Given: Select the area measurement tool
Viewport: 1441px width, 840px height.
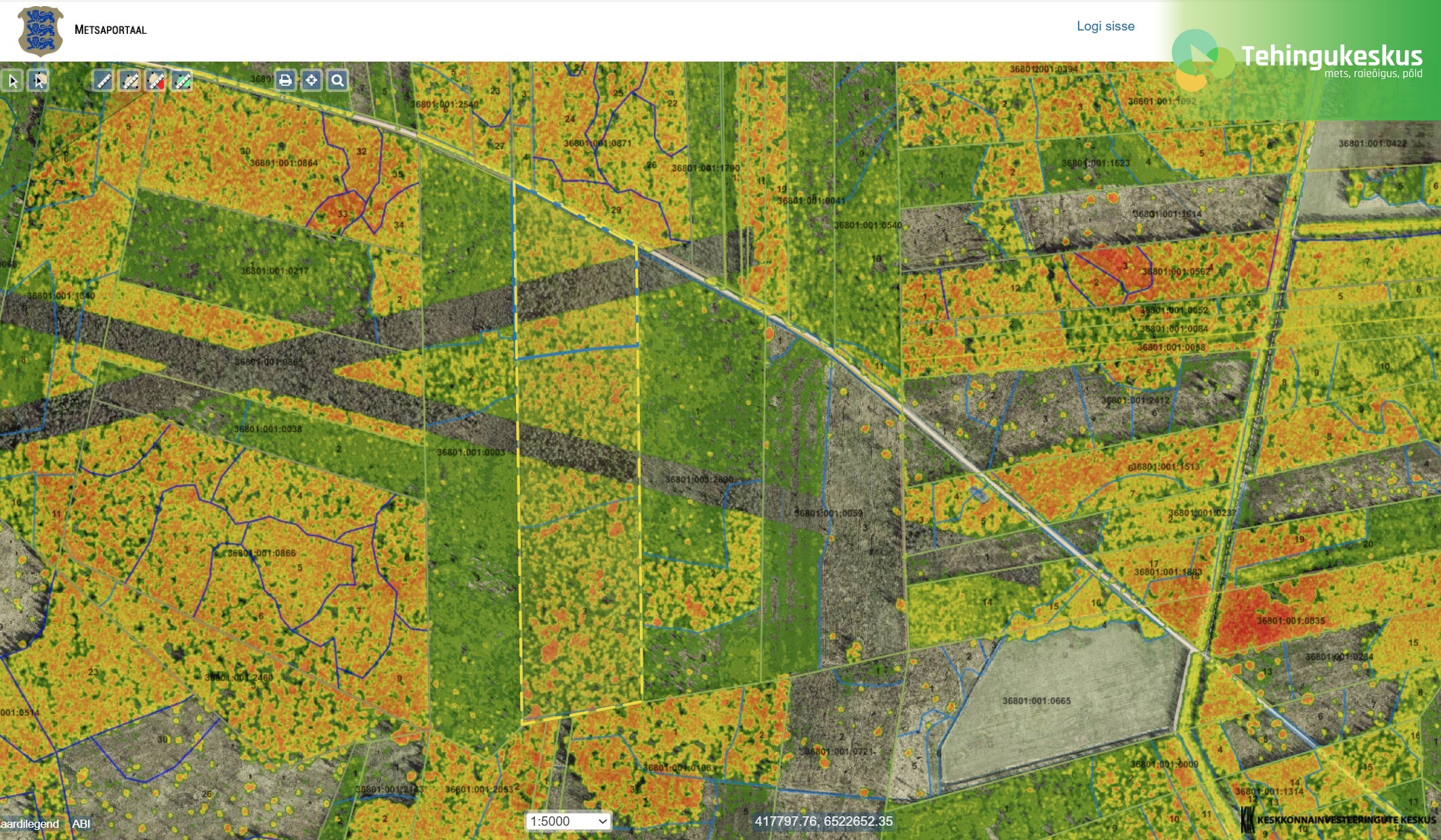Looking at the screenshot, I should click(130, 81).
